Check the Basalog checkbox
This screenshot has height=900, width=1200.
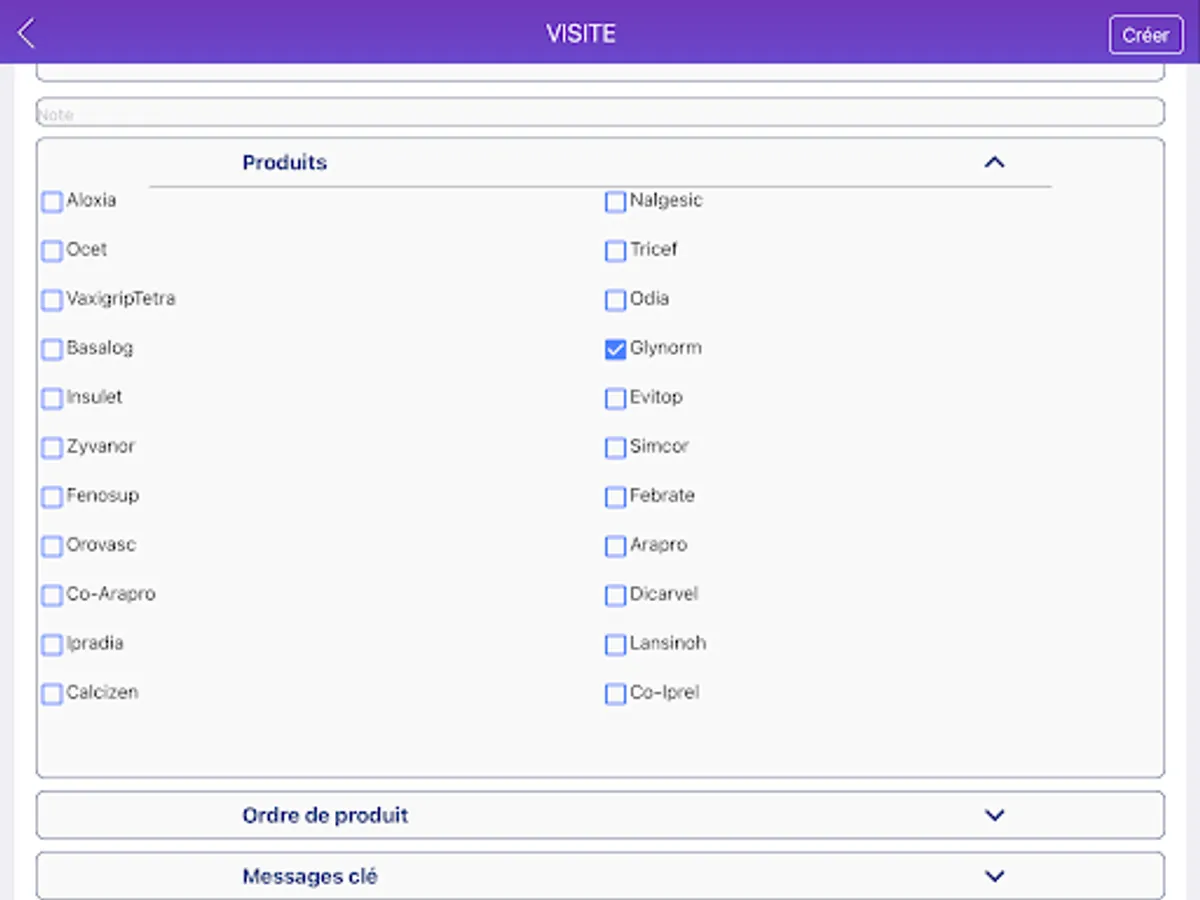[52, 349]
